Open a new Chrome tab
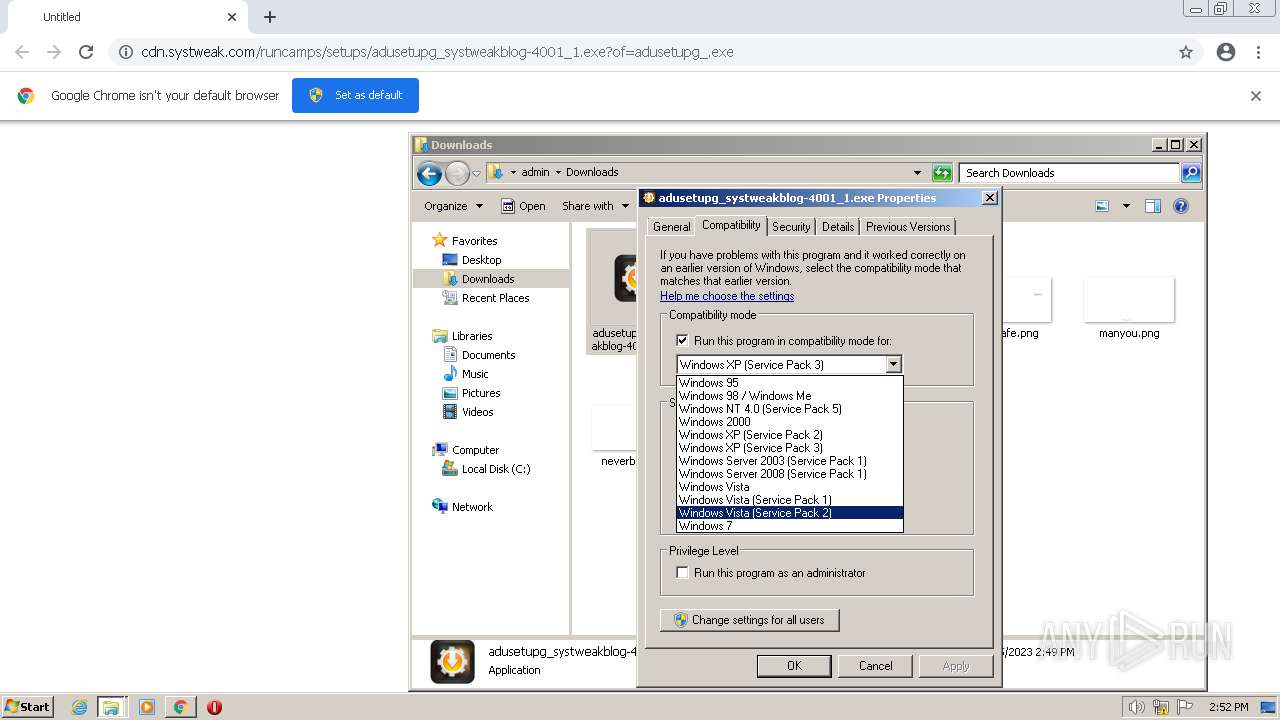 [x=270, y=17]
